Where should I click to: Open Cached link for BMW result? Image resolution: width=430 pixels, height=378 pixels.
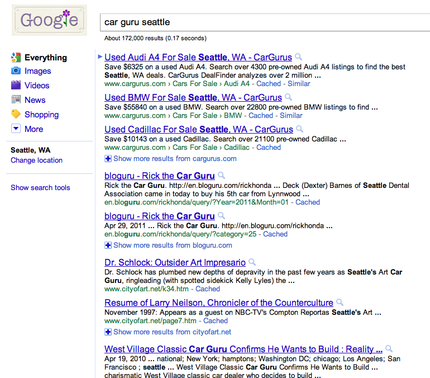[261, 116]
